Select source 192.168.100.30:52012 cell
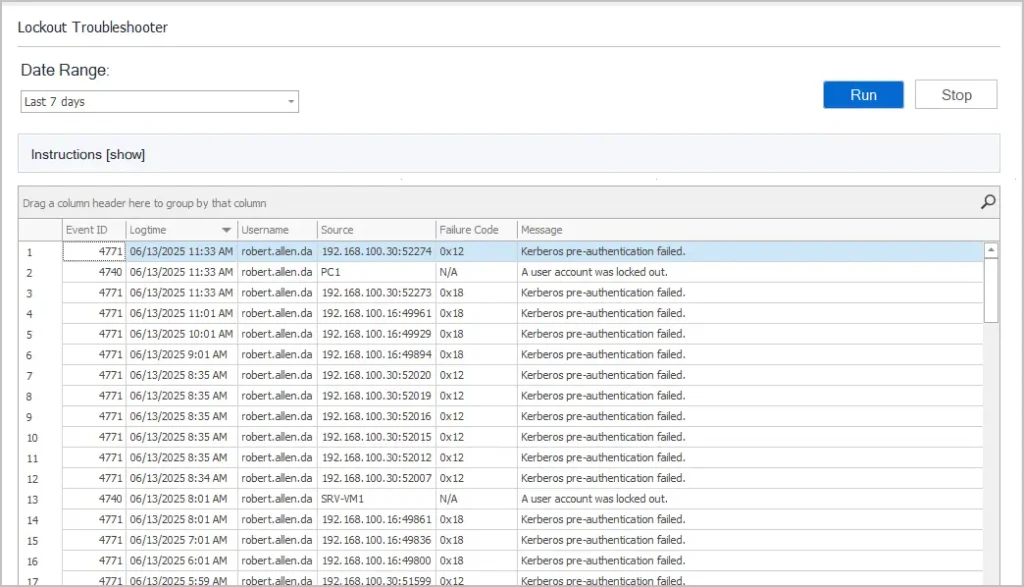 click(x=377, y=458)
